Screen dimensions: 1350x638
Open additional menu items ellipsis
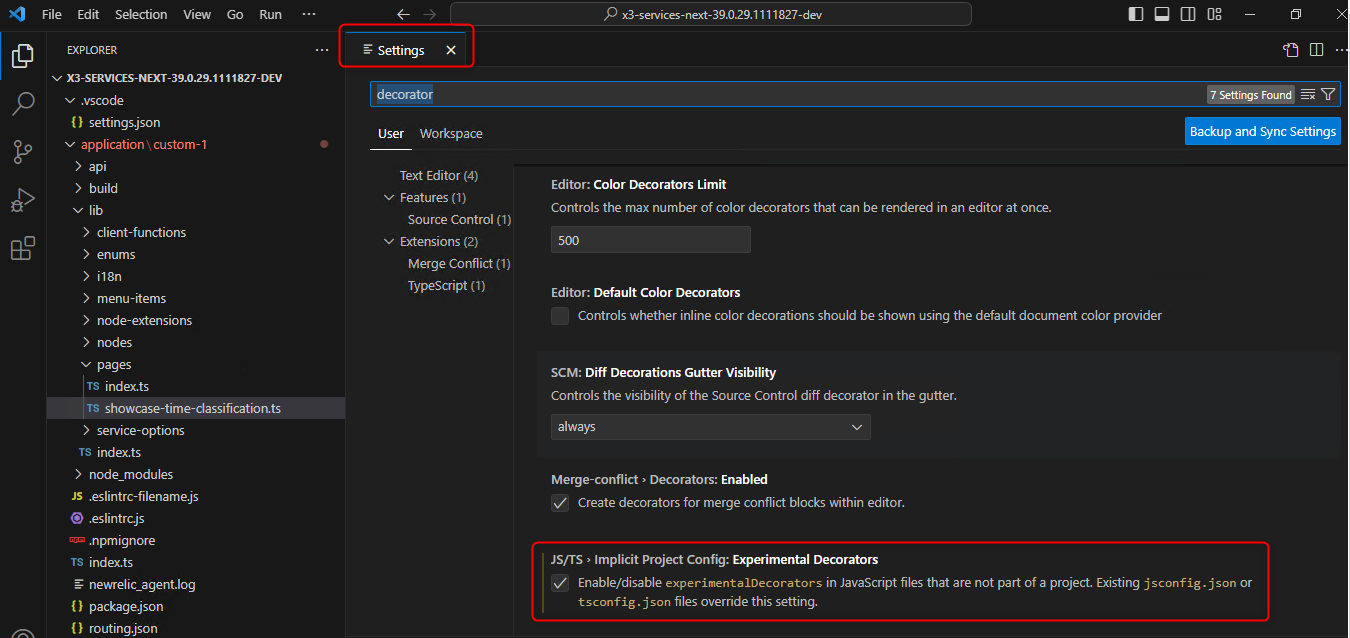309,15
